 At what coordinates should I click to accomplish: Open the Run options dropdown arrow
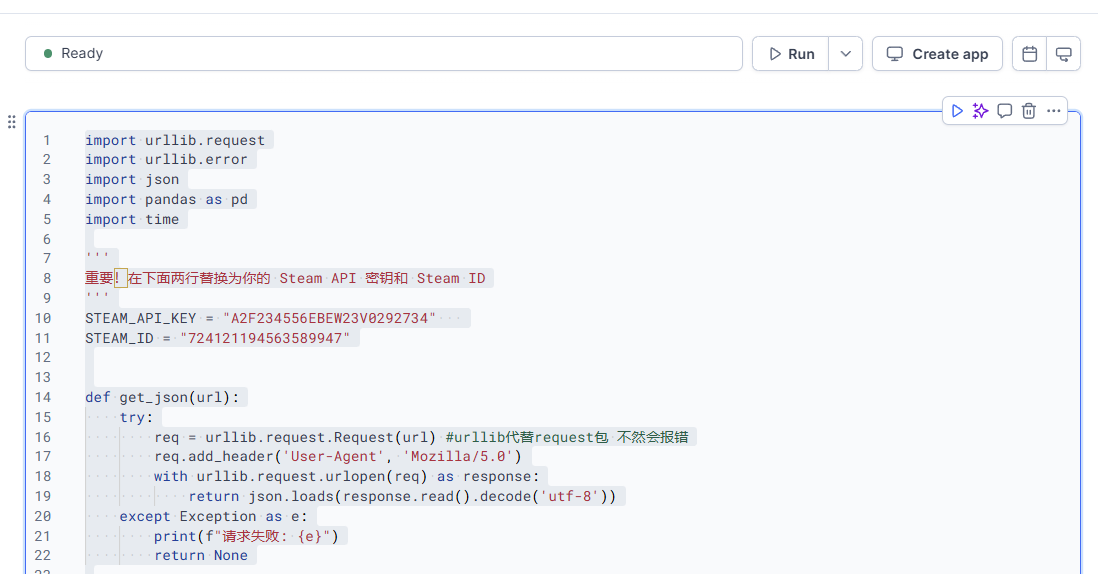pyautogui.click(x=845, y=54)
